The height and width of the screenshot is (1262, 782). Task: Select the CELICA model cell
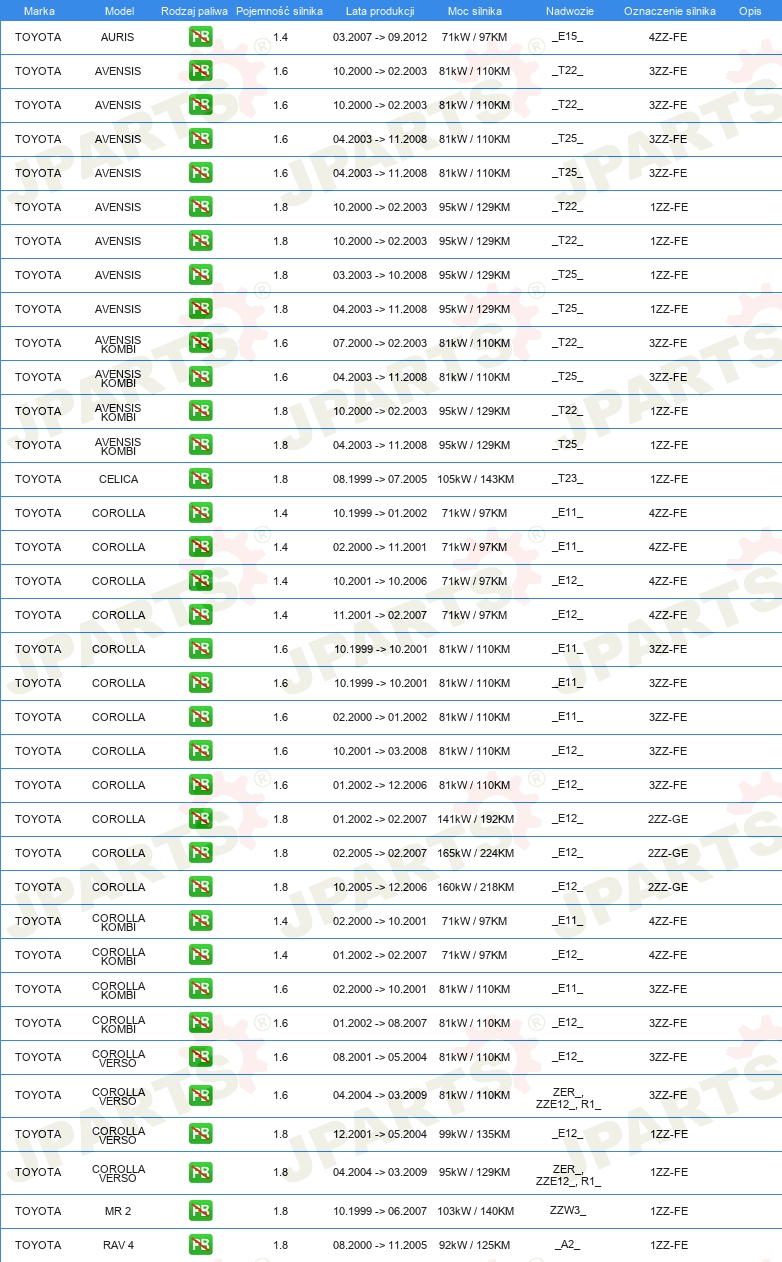click(118, 479)
